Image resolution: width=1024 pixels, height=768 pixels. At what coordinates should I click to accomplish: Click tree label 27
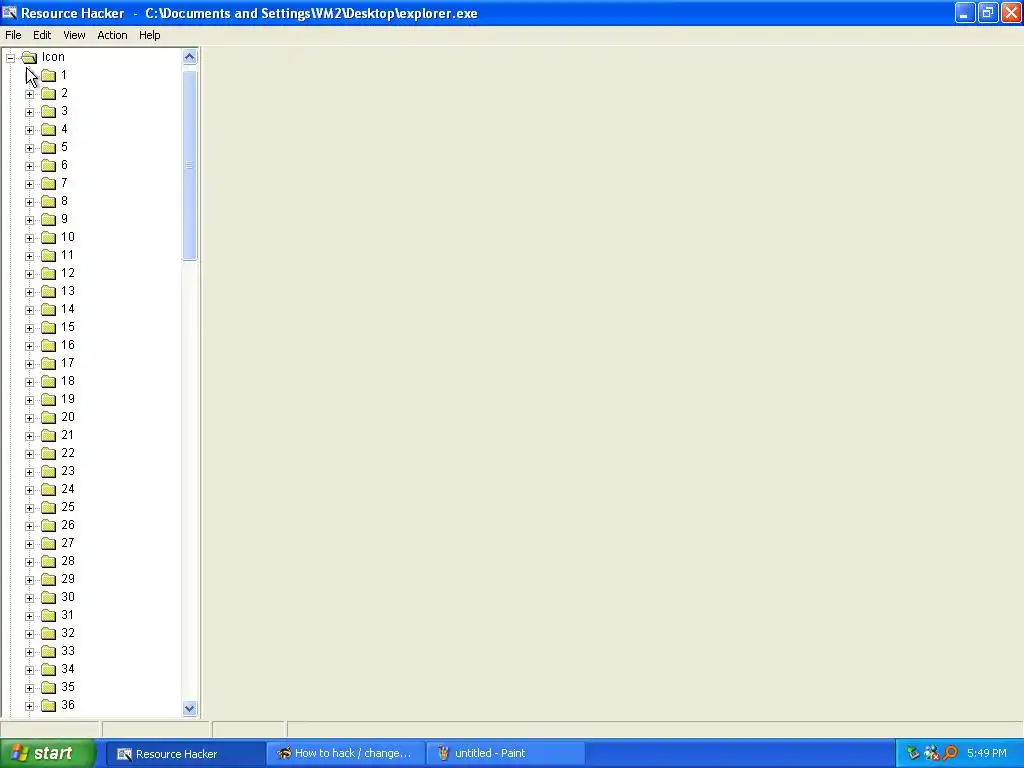(67, 543)
